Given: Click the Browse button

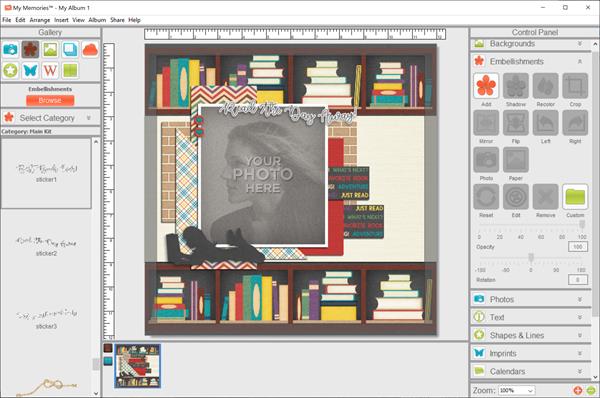Looking at the screenshot, I should click(50, 100).
